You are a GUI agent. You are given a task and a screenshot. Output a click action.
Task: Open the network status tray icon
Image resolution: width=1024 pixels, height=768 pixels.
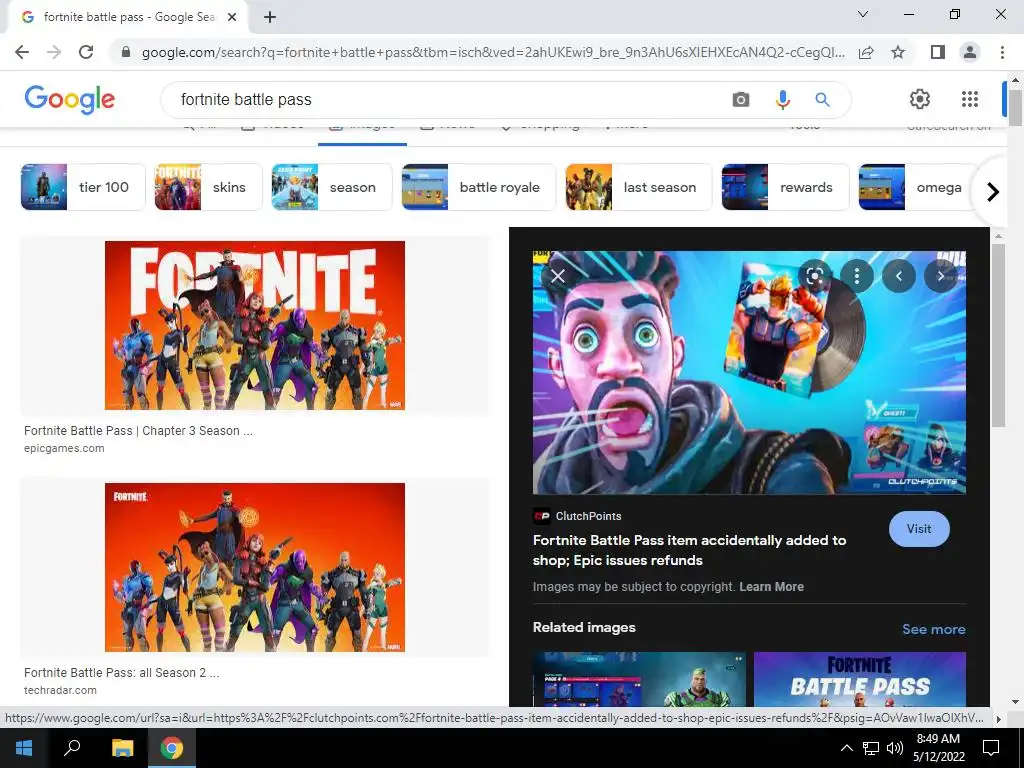point(871,748)
